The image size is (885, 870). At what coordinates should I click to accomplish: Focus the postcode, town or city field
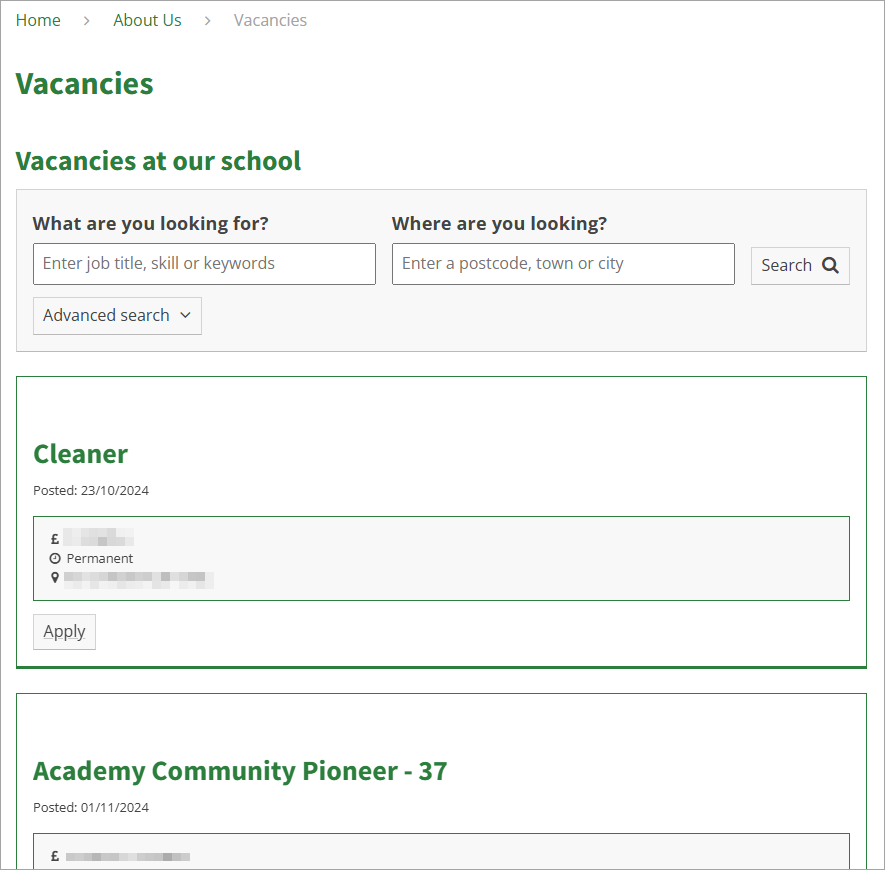563,264
